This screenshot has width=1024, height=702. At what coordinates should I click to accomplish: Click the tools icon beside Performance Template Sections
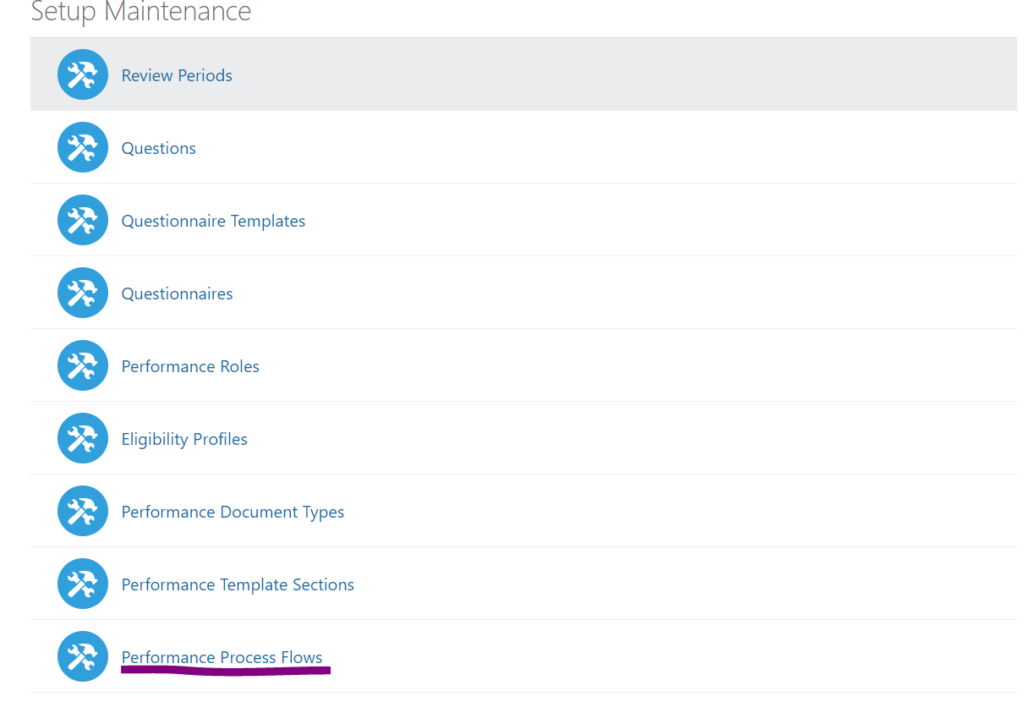click(x=82, y=583)
